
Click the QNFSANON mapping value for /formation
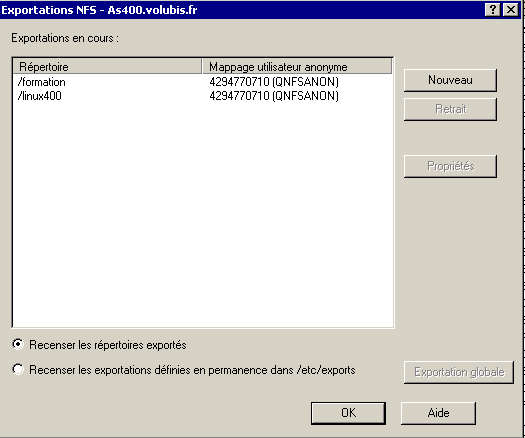(x=274, y=82)
